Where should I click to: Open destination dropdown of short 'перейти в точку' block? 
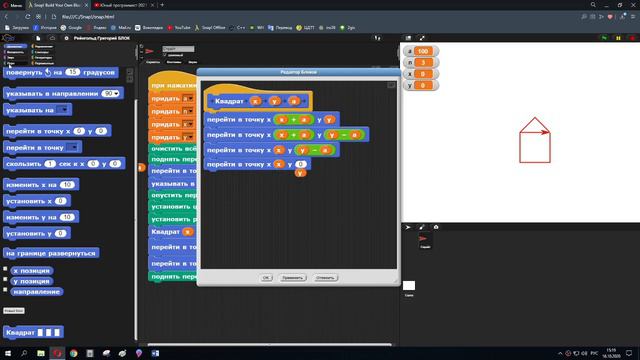73,147
